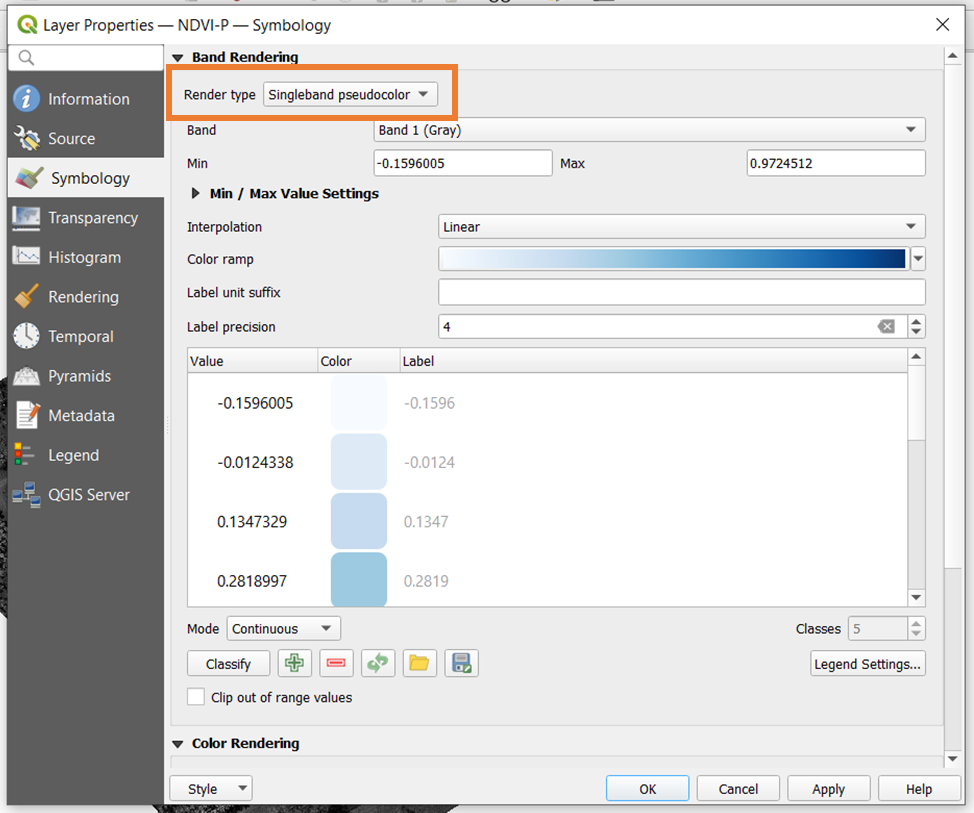This screenshot has height=813, width=974.
Task: Open the Rendering section
Action: click(x=86, y=297)
